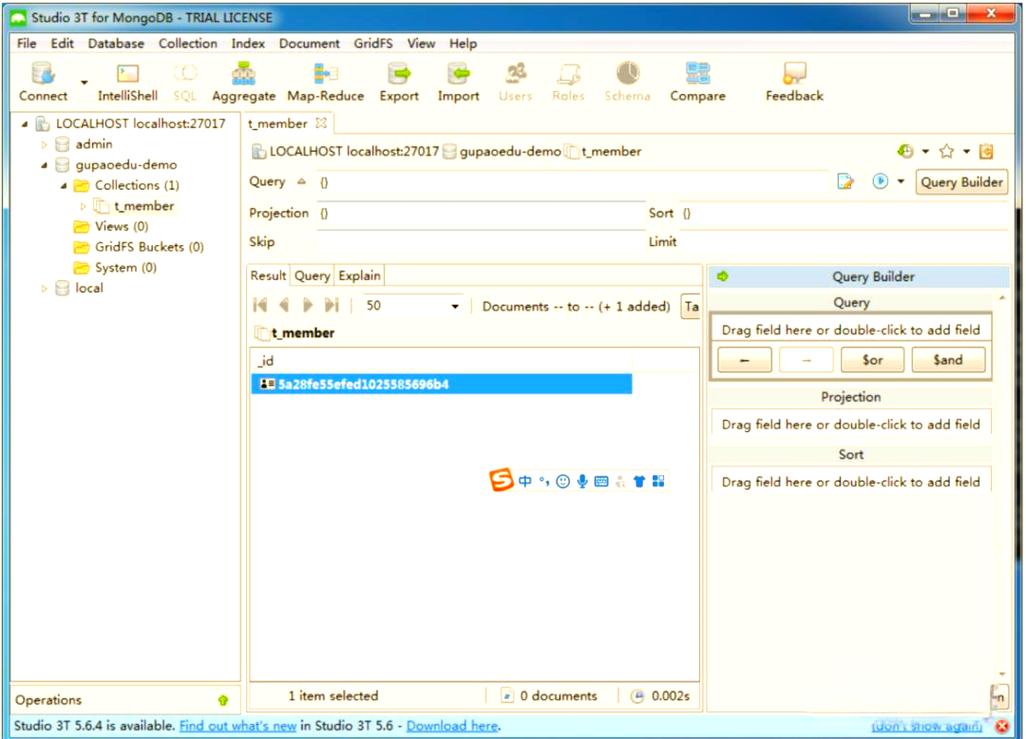Open the Feedback tool
Screen dimensions: 1026x739
point(794,81)
